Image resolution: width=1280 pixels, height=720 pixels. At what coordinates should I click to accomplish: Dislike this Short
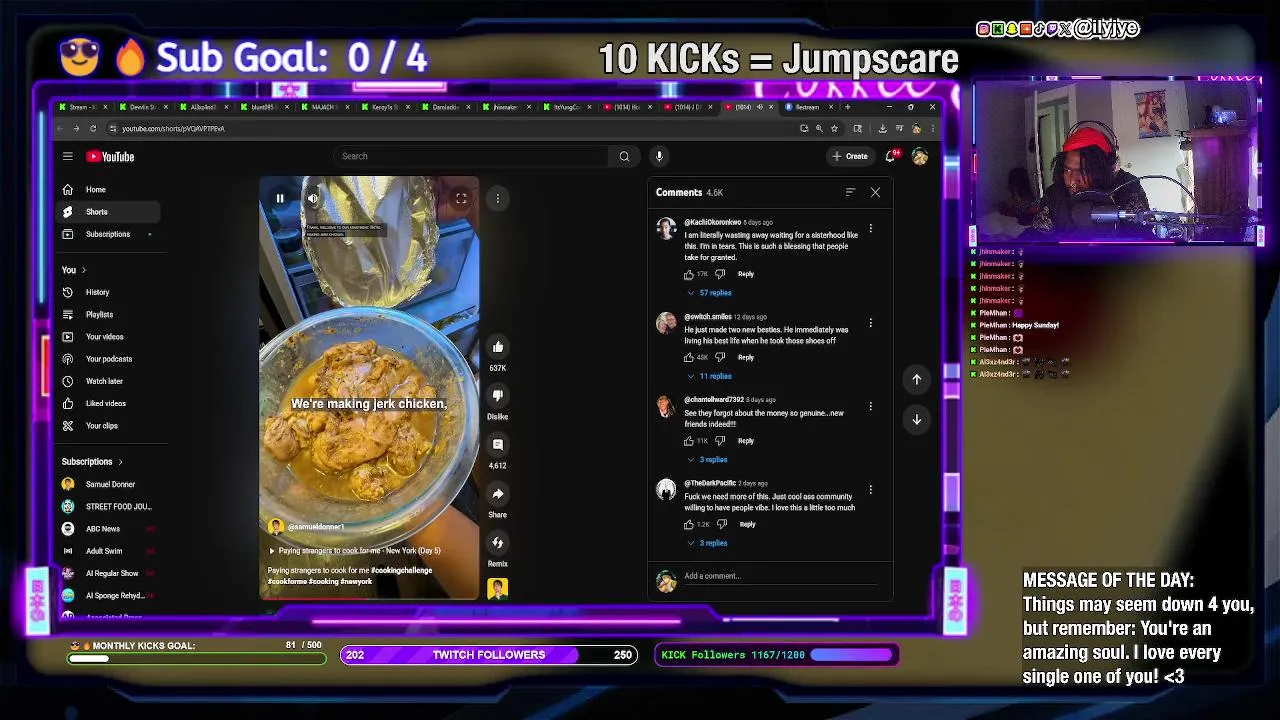[x=497, y=396]
